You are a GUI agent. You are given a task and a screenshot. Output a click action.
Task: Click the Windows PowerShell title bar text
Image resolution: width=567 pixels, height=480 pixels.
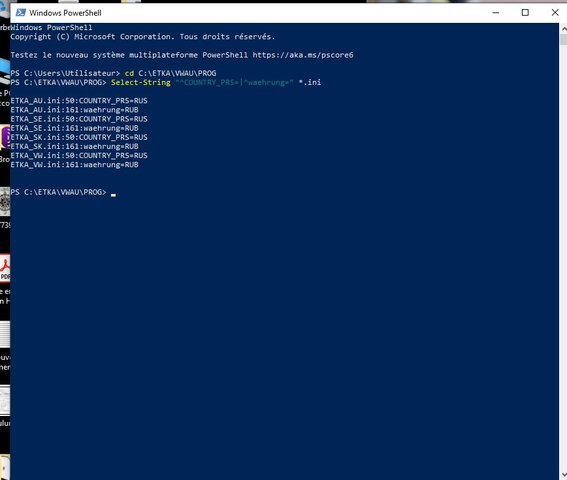65,13
